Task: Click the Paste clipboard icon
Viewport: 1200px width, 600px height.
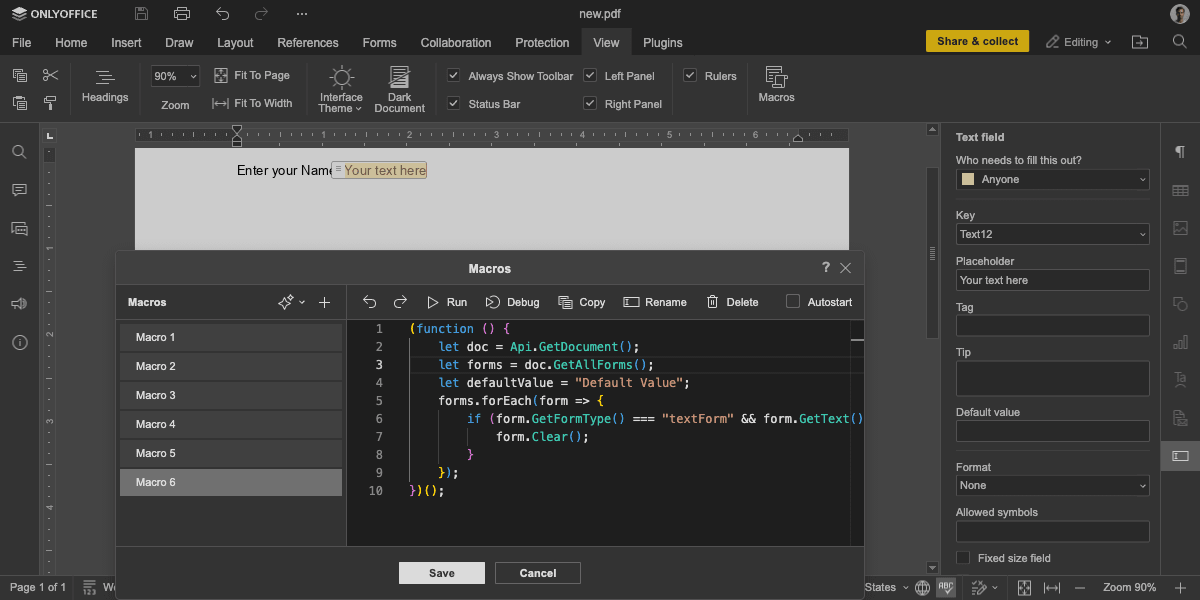Action: click(20, 103)
